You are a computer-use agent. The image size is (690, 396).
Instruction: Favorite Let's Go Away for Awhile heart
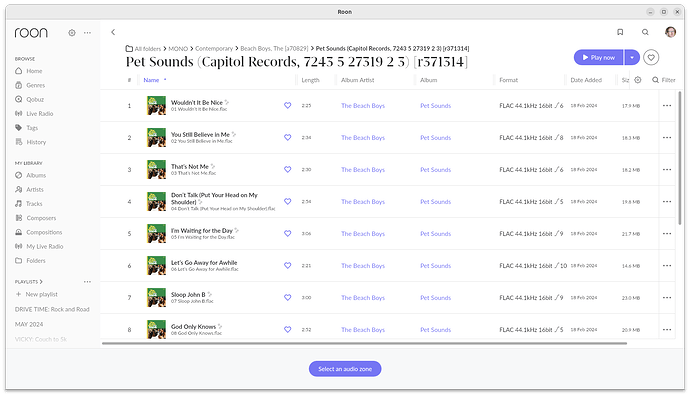(287, 265)
